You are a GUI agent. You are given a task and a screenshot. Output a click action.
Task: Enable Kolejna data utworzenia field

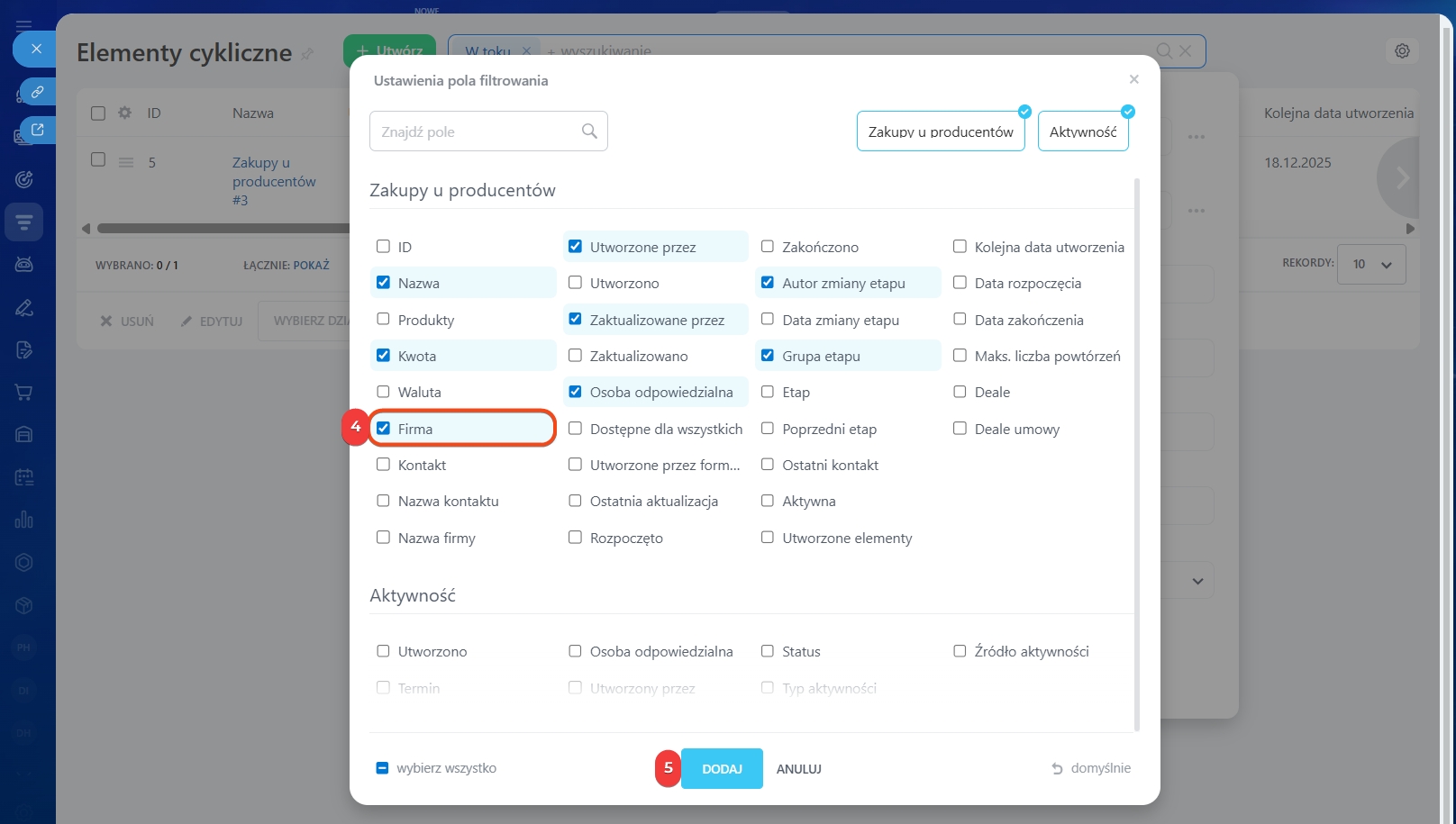pos(960,246)
